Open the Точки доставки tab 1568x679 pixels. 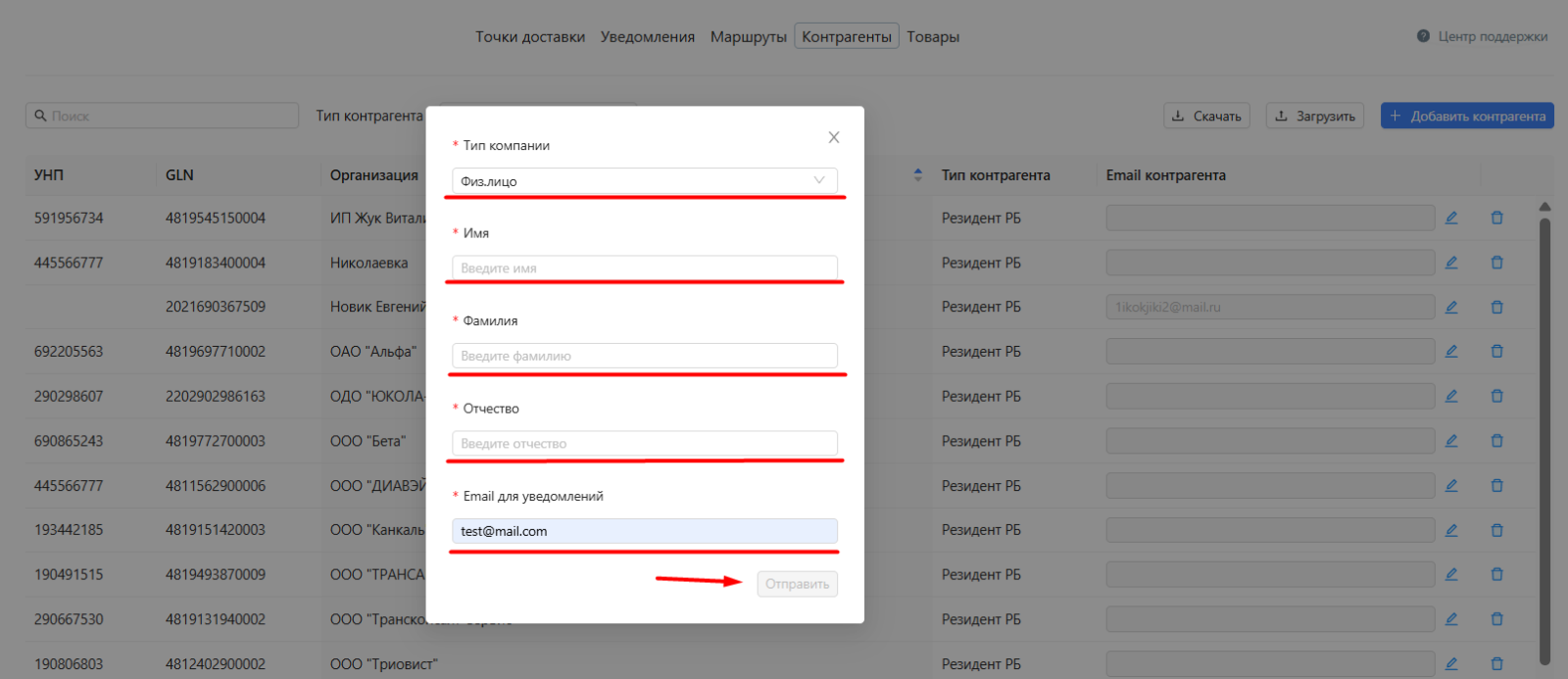point(530,36)
